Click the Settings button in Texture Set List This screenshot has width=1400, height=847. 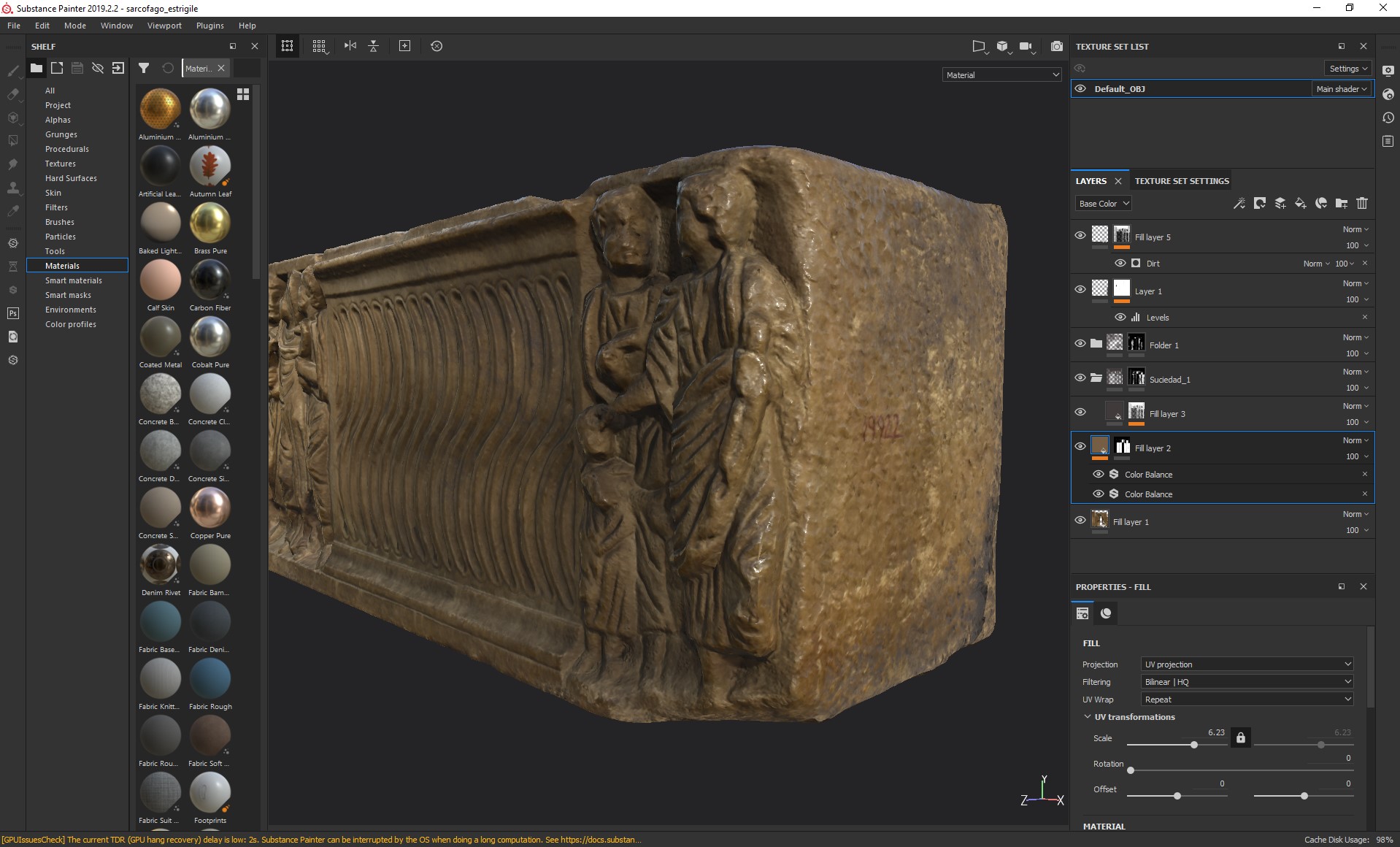pyautogui.click(x=1347, y=69)
